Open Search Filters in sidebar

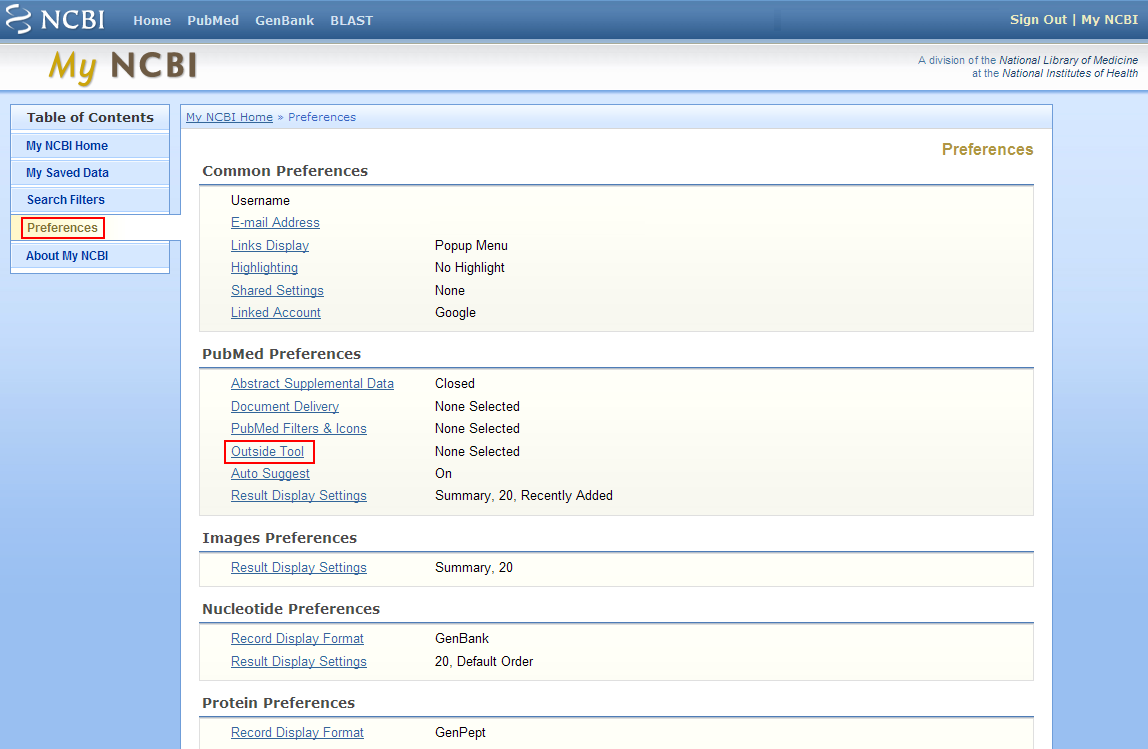click(x=66, y=200)
